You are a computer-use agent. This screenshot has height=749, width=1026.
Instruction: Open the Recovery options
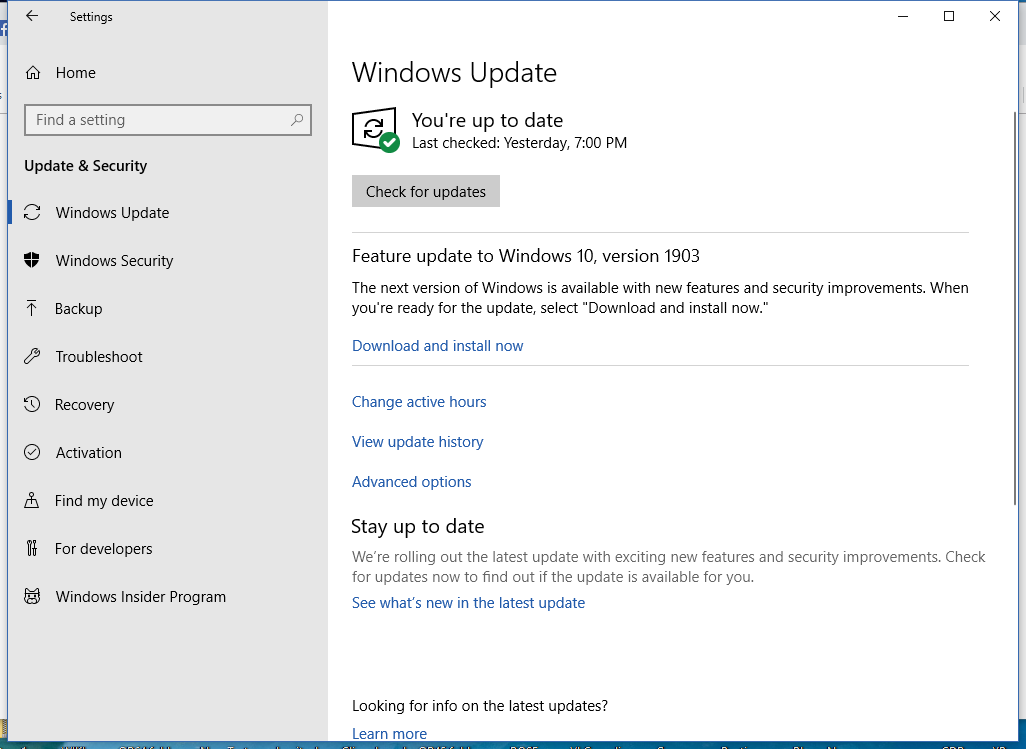tap(168, 404)
